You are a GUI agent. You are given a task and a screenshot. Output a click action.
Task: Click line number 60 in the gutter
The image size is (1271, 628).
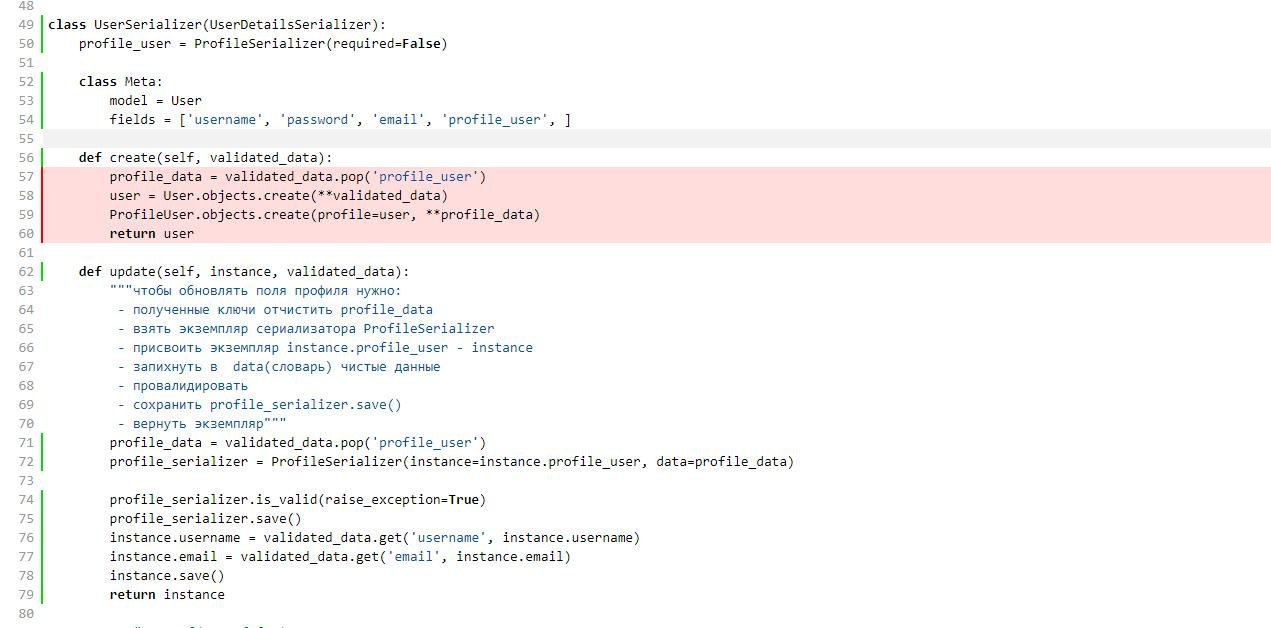(26, 234)
